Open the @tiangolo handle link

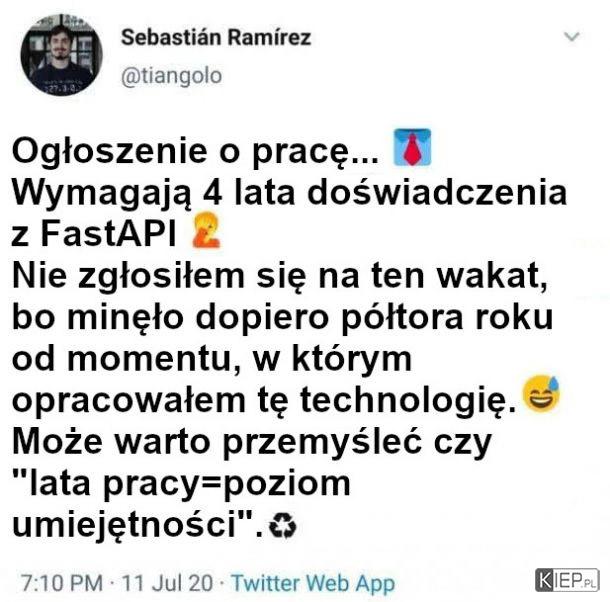pyautogui.click(x=172, y=76)
